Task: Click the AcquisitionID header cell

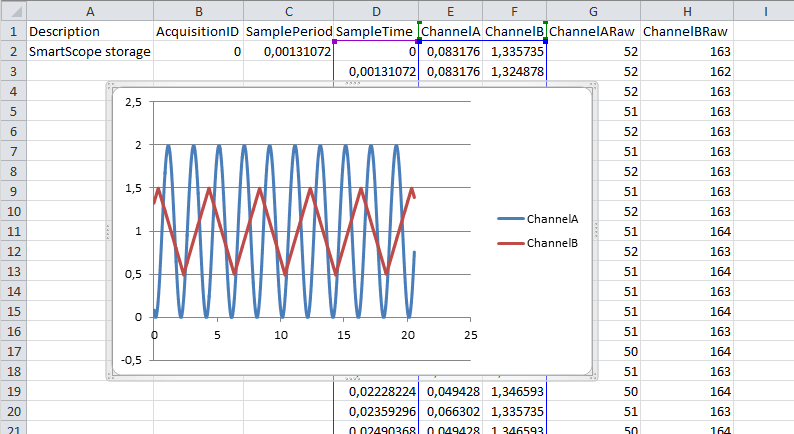Action: [198, 31]
